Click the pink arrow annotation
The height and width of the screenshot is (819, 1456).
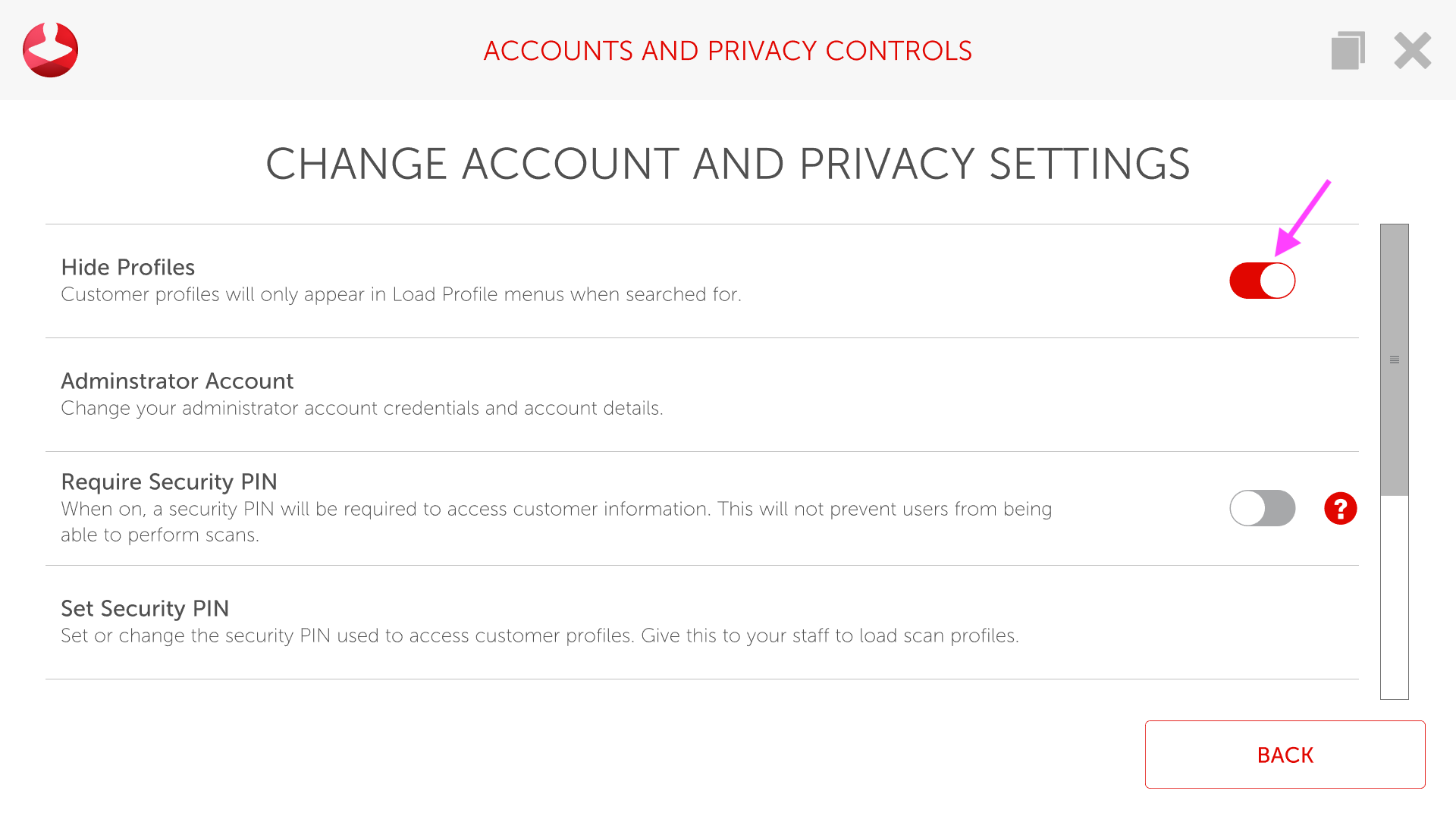(1304, 216)
